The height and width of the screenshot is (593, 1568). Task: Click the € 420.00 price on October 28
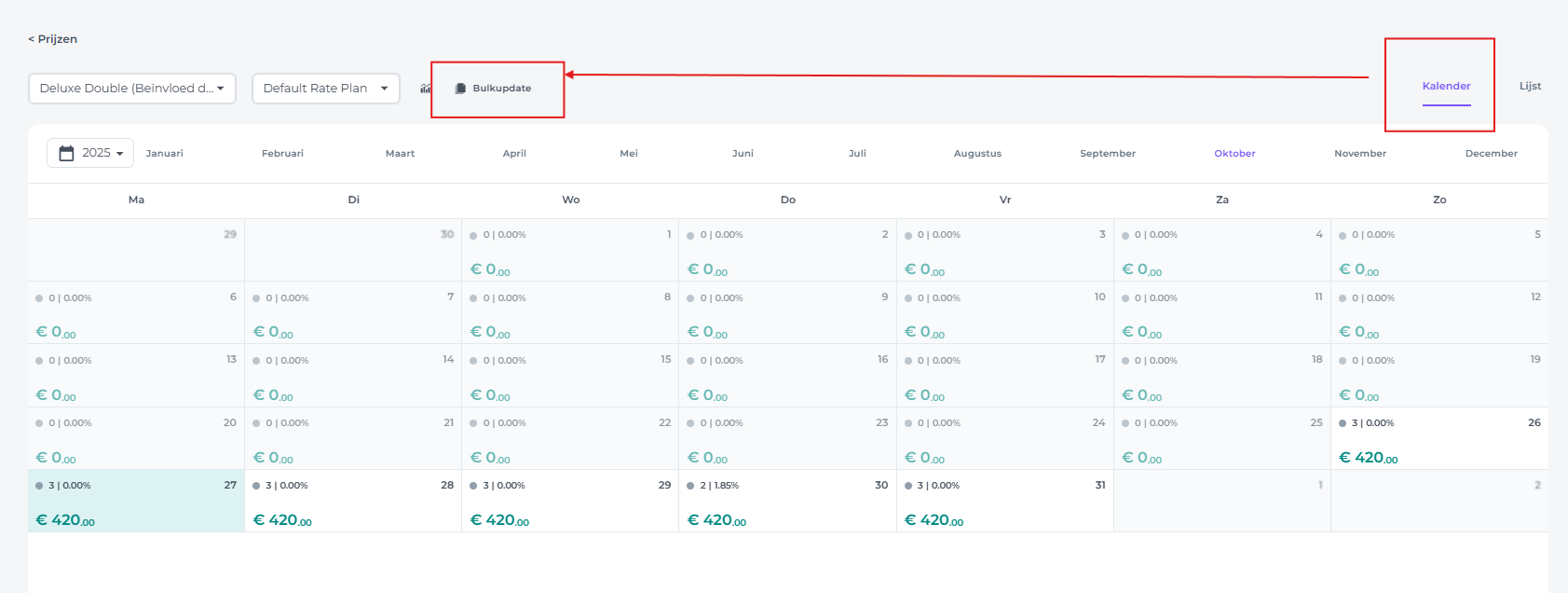[282, 520]
